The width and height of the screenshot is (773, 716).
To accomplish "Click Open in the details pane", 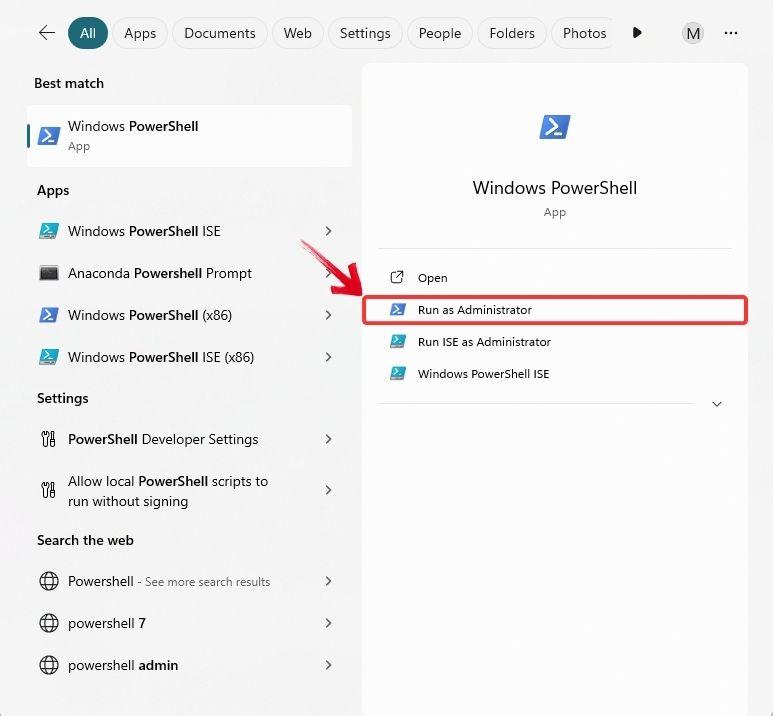I will tap(555, 278).
